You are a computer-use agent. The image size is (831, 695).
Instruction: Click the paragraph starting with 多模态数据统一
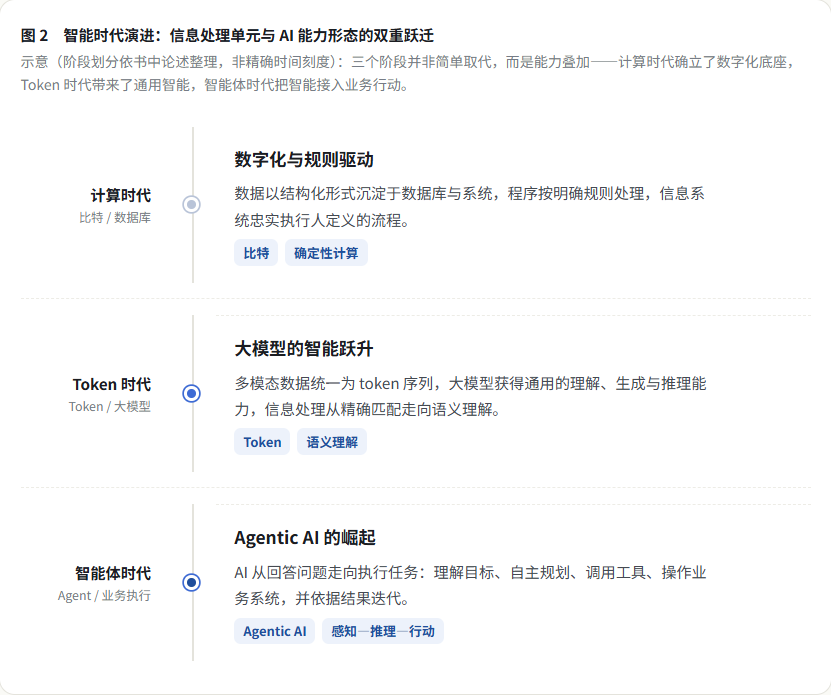470,396
